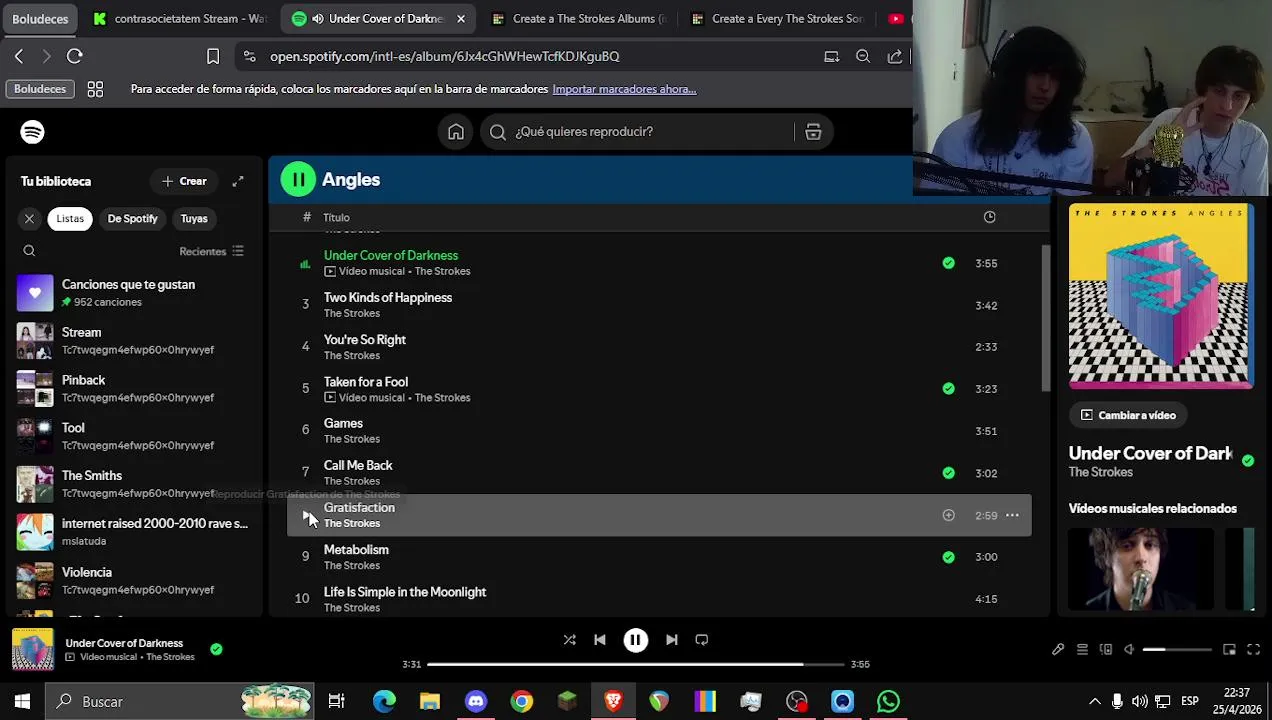1272x720 pixels.
Task: Skip to next track
Action: (x=672, y=640)
